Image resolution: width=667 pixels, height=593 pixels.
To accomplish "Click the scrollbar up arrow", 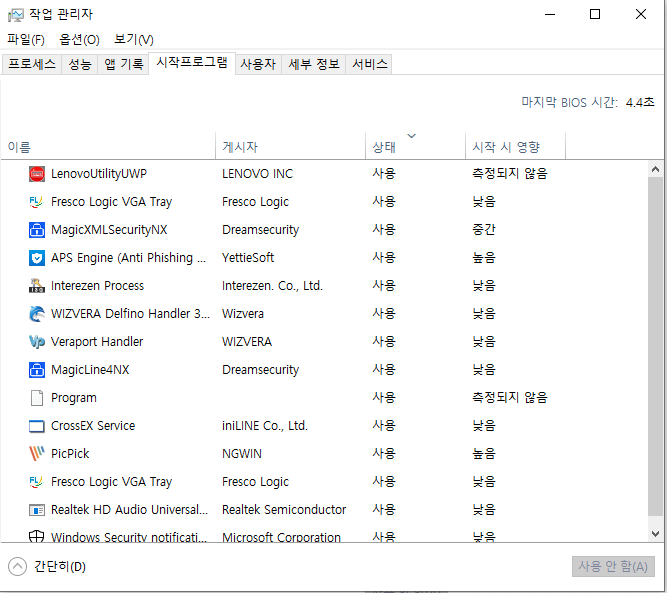I will click(656, 169).
